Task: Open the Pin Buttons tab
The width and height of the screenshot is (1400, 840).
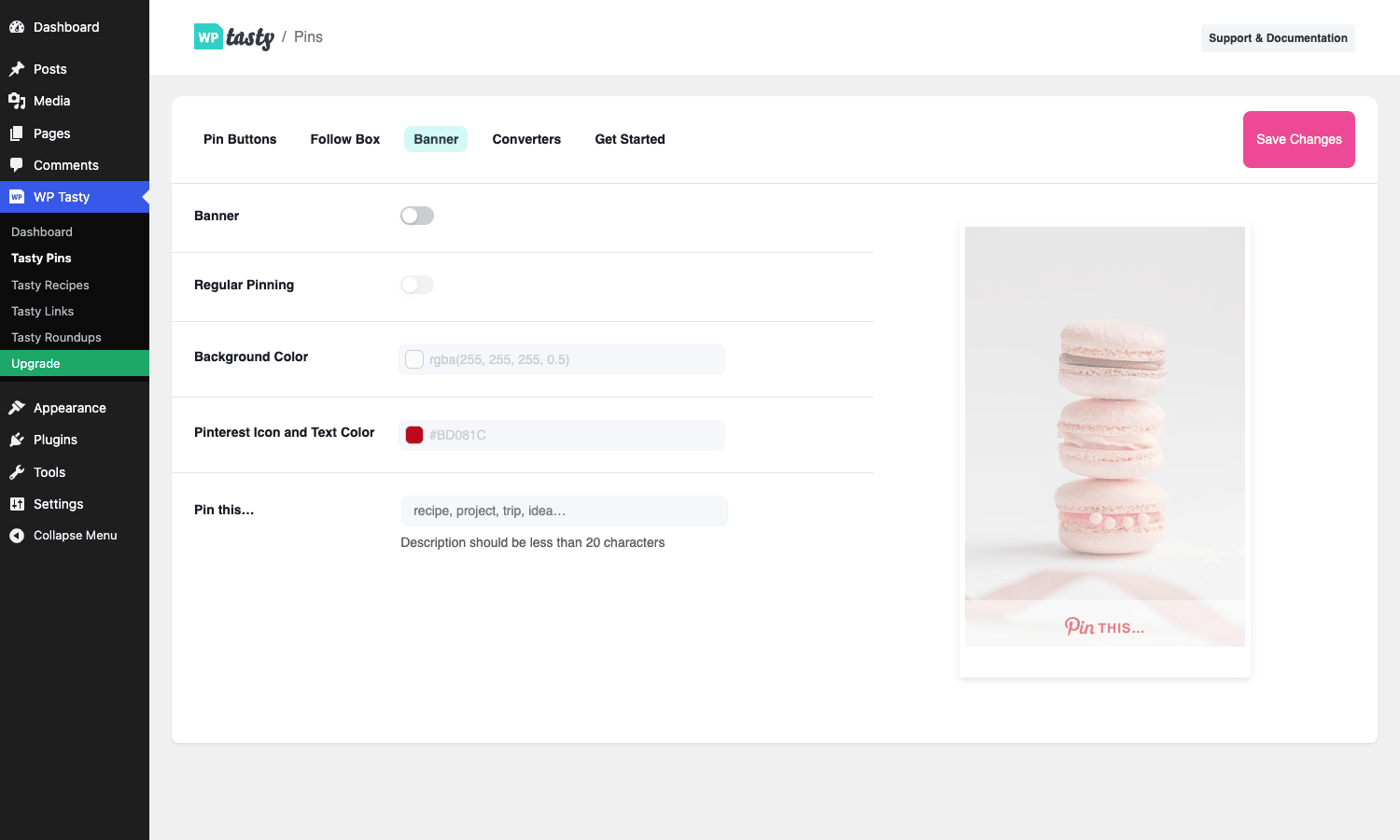Action: point(240,139)
